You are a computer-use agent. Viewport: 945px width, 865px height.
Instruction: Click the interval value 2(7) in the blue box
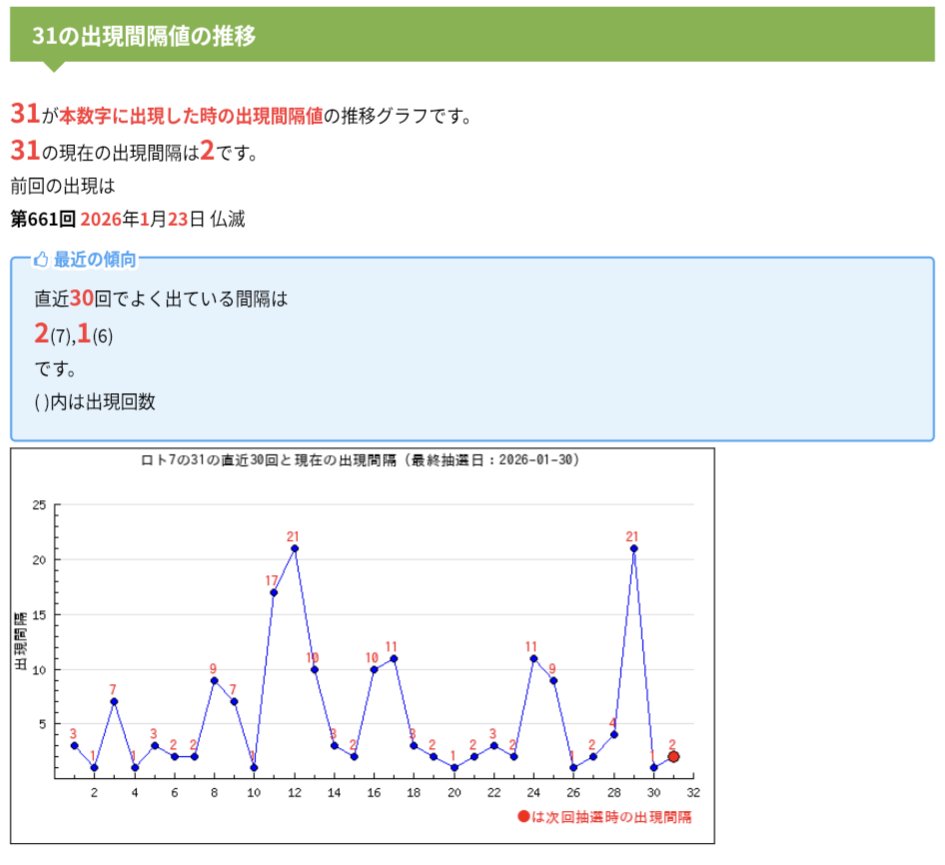(52, 333)
